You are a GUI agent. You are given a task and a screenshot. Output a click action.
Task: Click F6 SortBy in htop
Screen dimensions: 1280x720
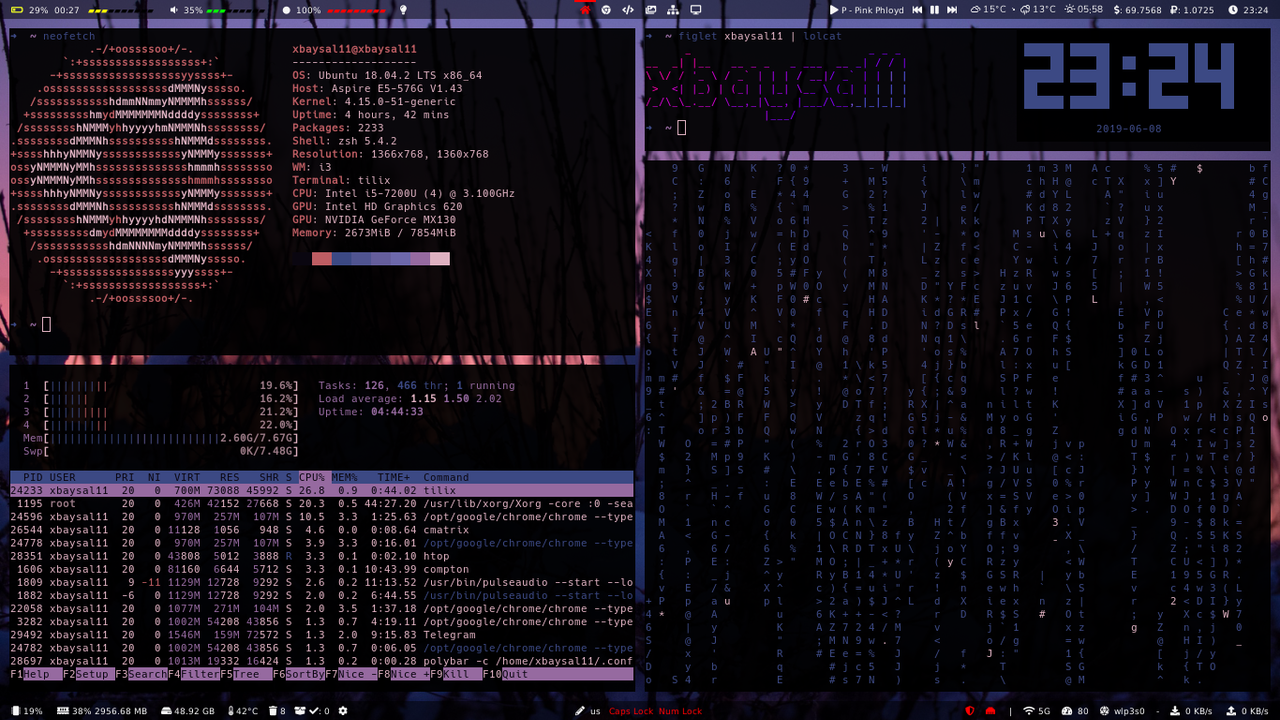(298, 674)
